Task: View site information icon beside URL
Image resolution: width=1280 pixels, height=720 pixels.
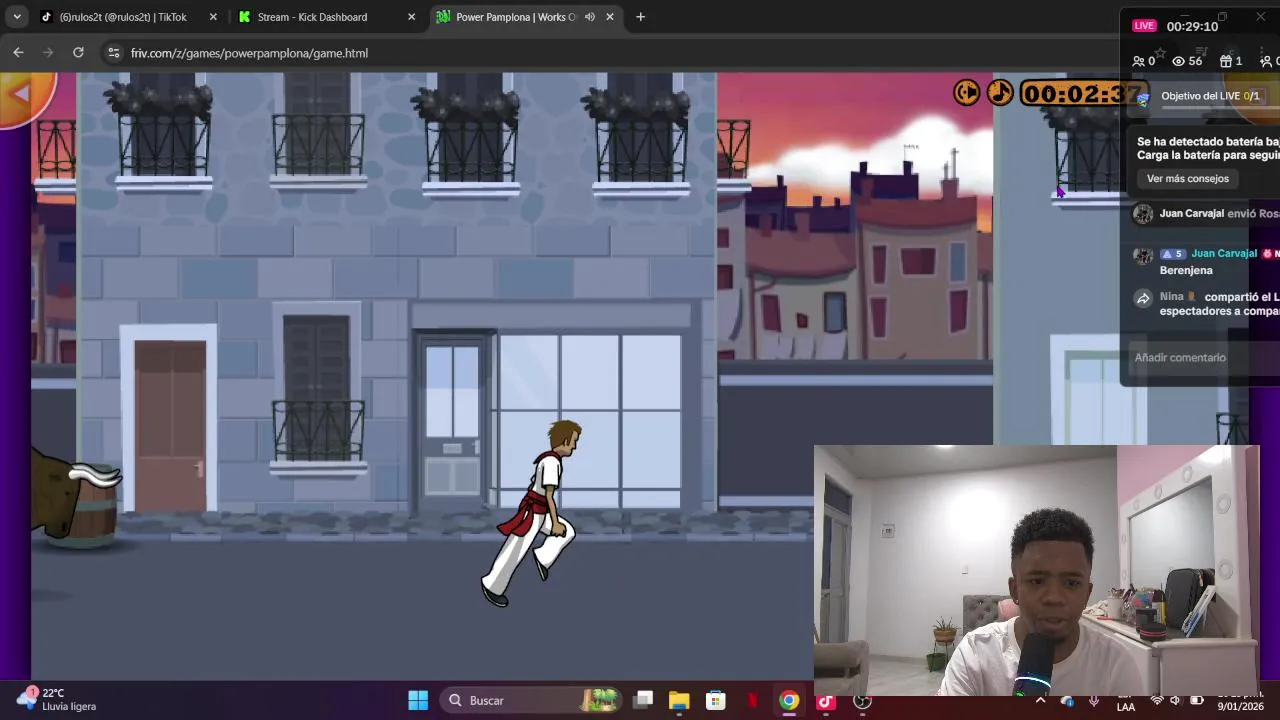Action: (114, 53)
